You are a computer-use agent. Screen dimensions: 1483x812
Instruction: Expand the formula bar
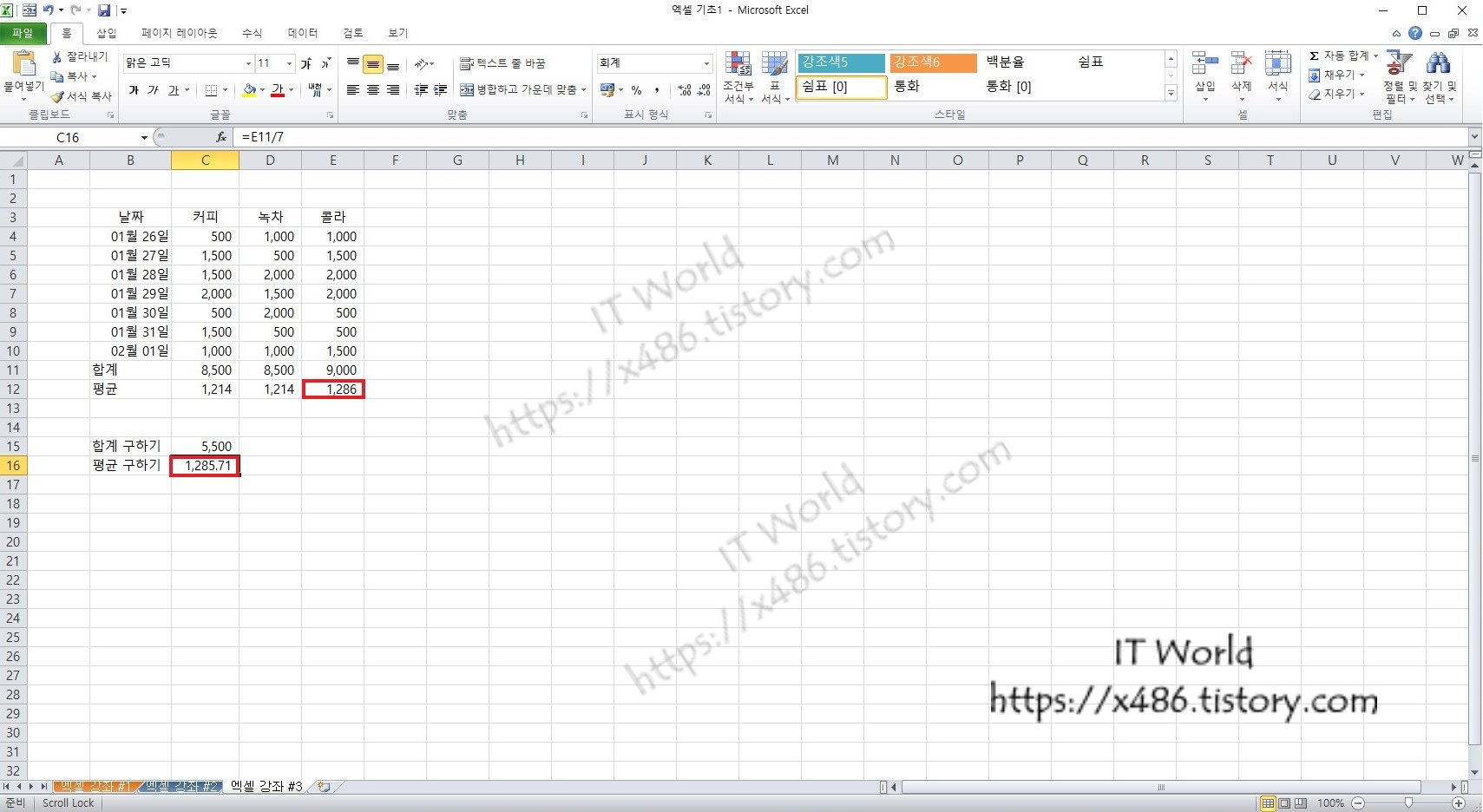pyautogui.click(x=1474, y=137)
